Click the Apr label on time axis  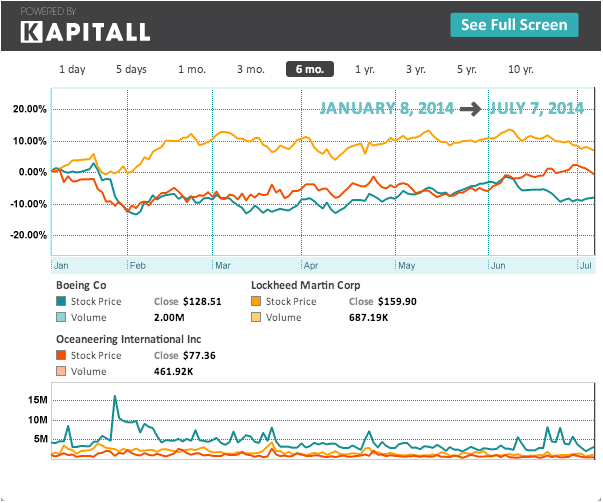click(311, 266)
